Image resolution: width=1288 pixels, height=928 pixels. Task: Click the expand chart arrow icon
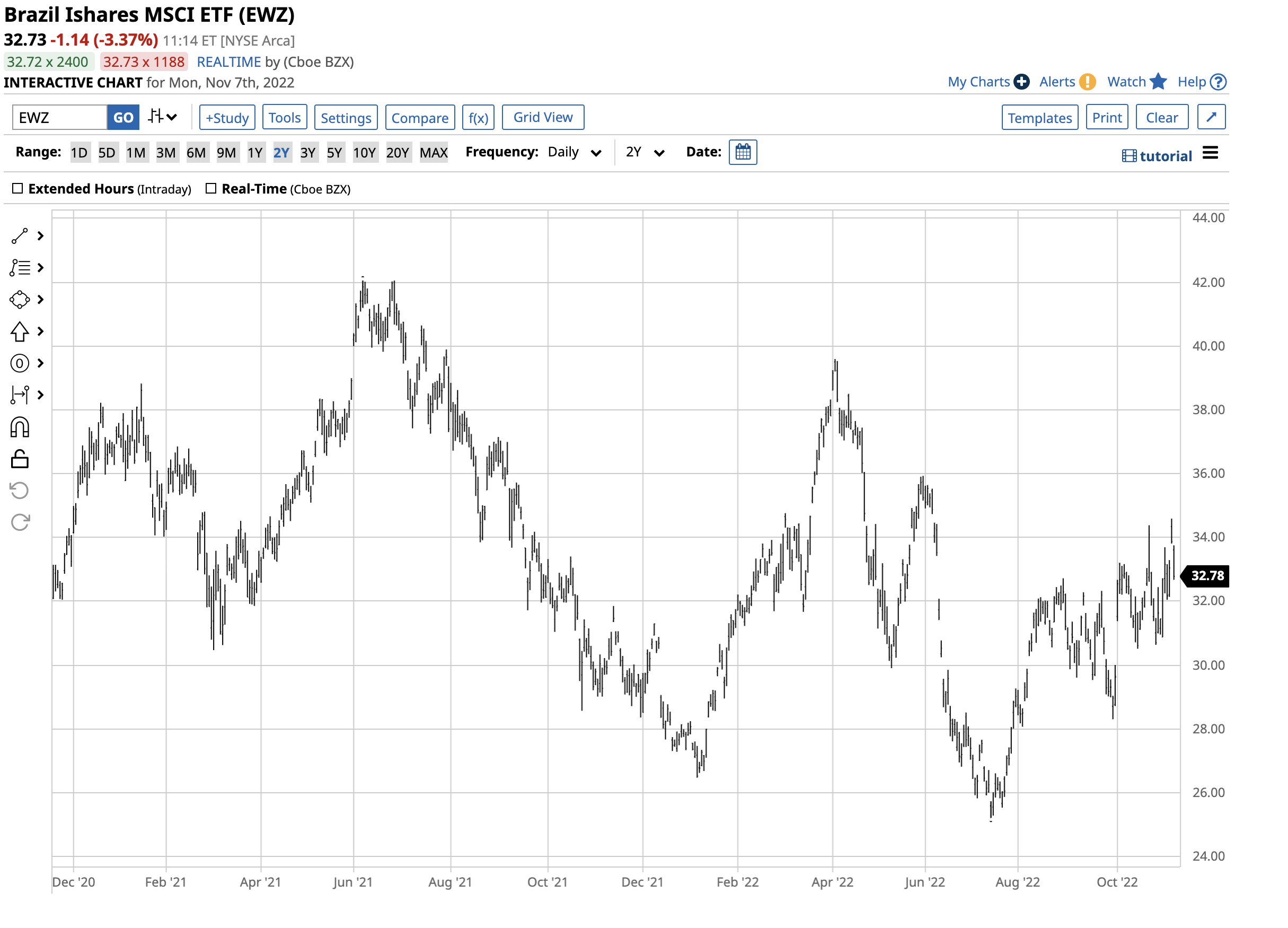pos(1211,117)
